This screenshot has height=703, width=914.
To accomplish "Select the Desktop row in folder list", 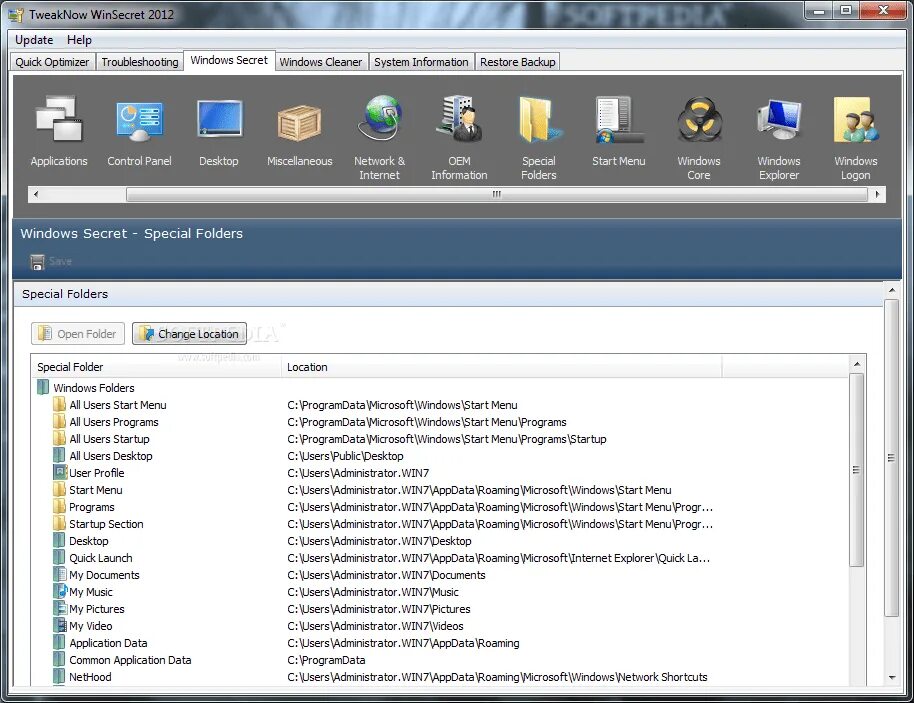I will [440, 540].
